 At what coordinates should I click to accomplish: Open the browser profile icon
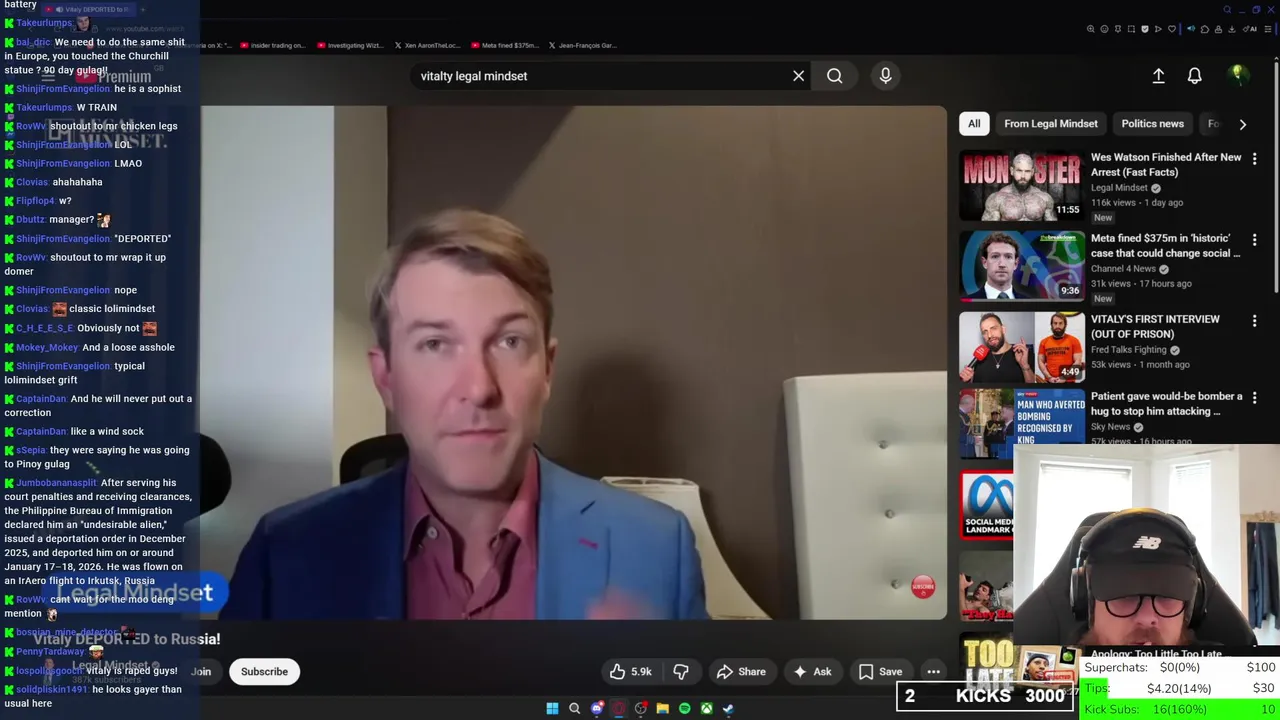1218,29
